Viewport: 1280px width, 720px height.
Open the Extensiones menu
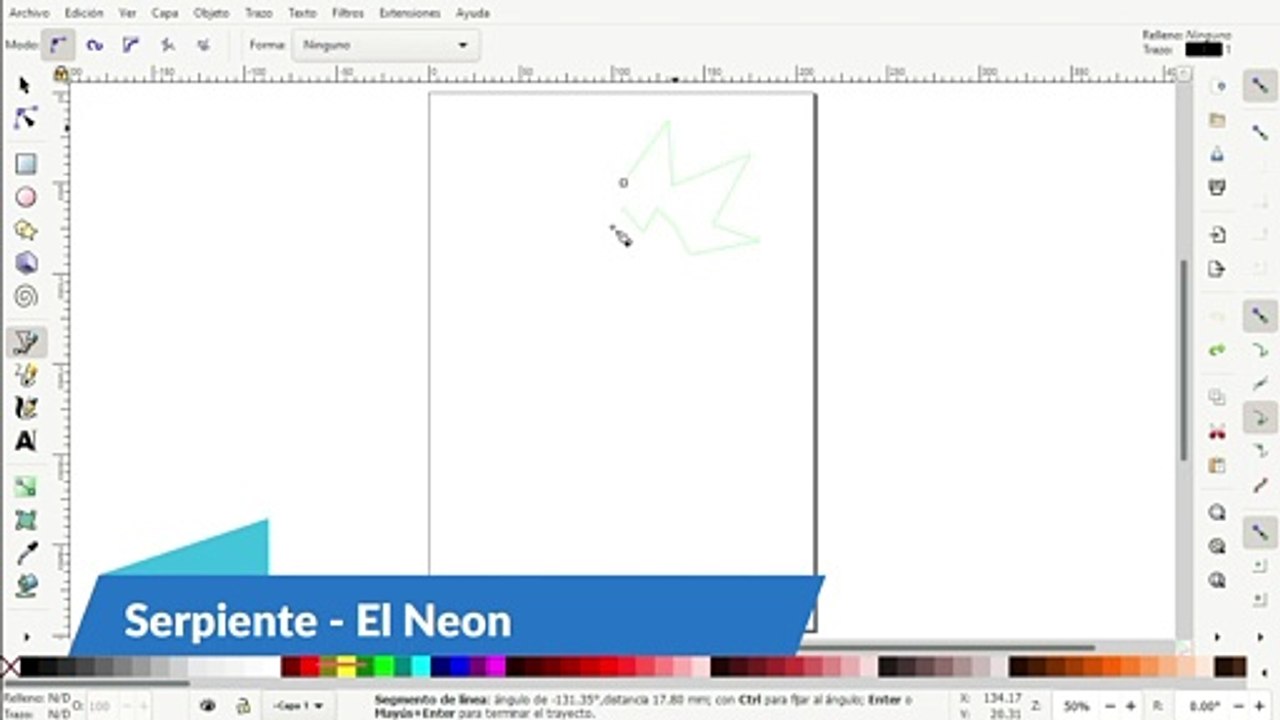[410, 13]
